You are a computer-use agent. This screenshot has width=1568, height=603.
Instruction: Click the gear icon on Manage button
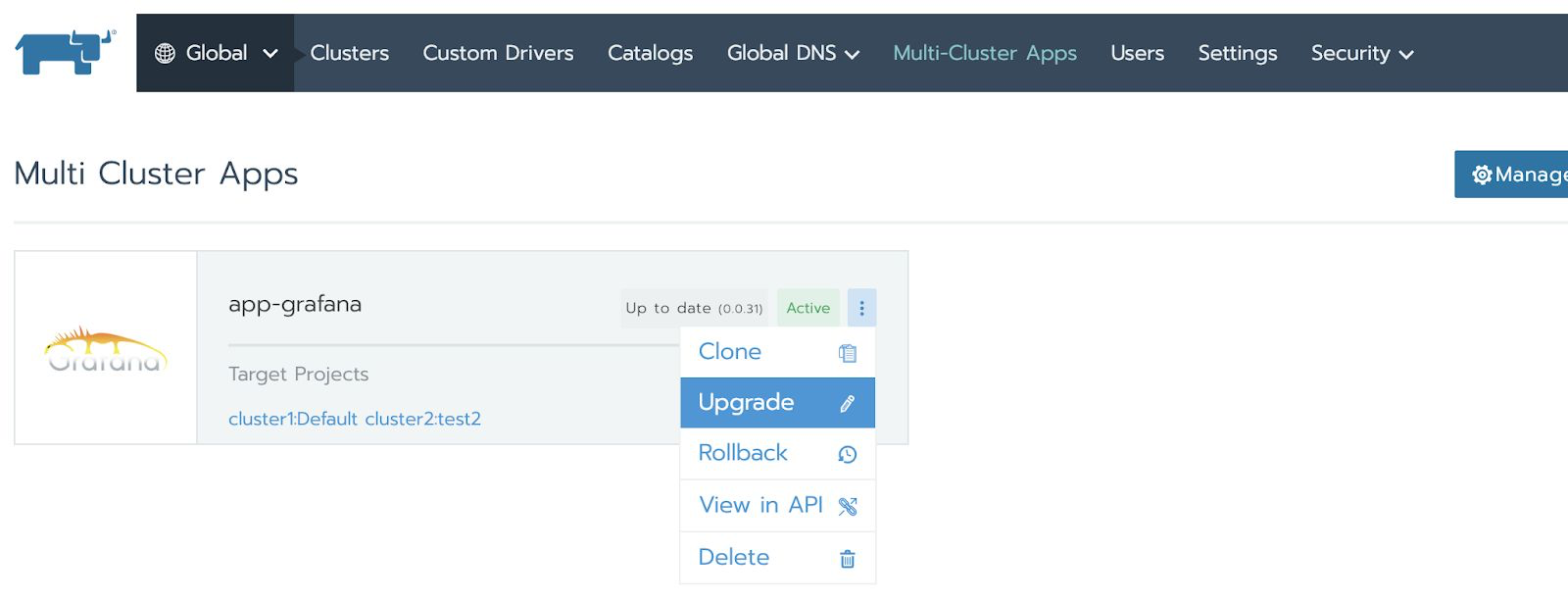coord(1482,175)
